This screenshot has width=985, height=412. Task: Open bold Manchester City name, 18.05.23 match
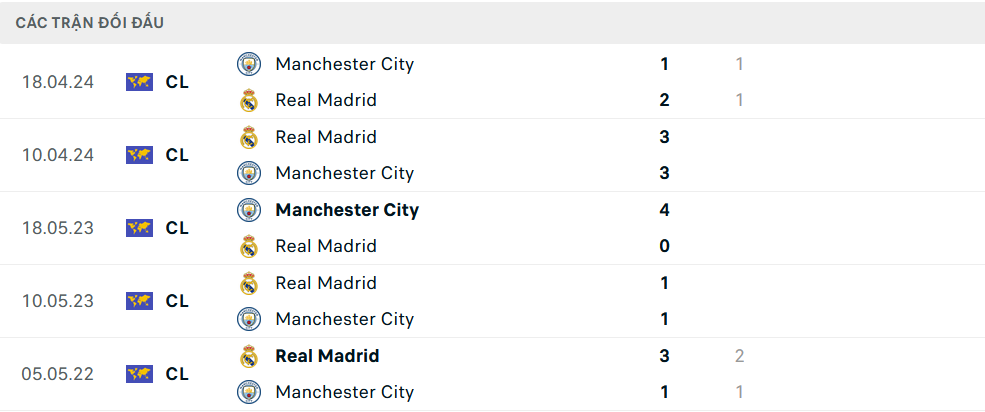347,210
